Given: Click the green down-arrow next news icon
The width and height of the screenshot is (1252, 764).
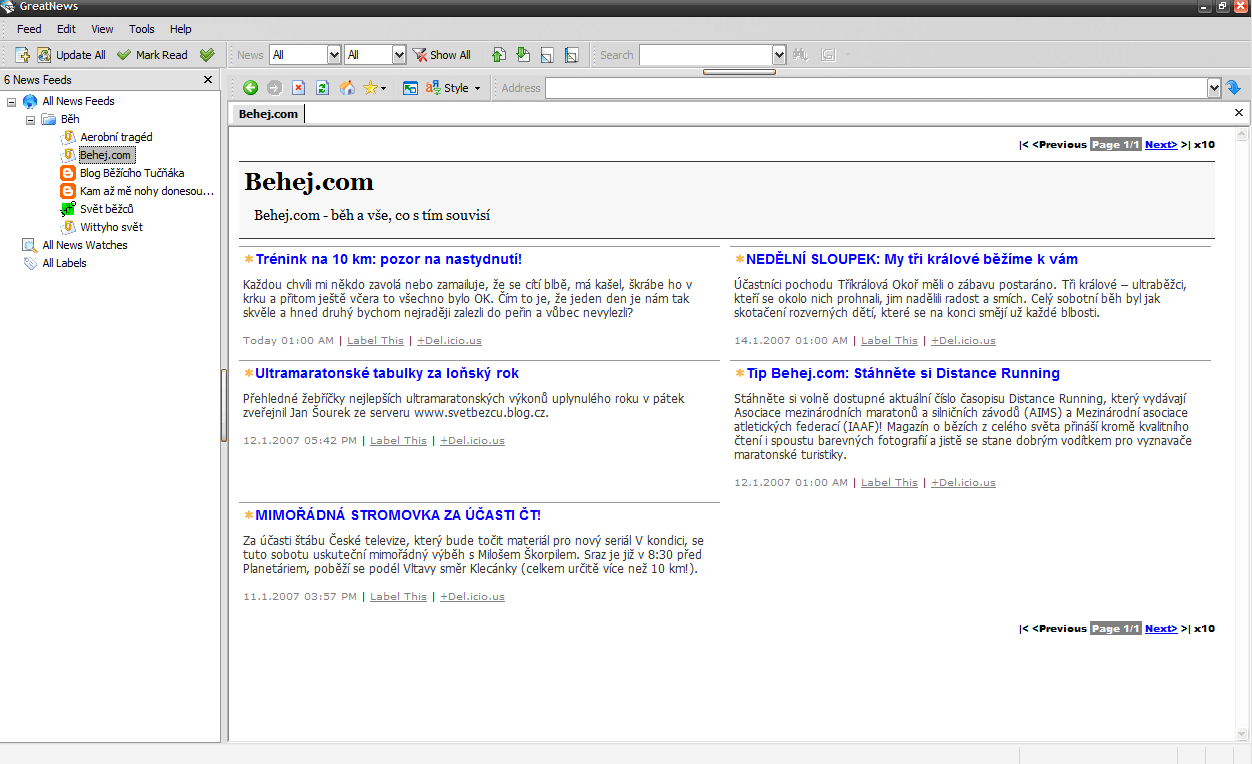Looking at the screenshot, I should tap(523, 55).
